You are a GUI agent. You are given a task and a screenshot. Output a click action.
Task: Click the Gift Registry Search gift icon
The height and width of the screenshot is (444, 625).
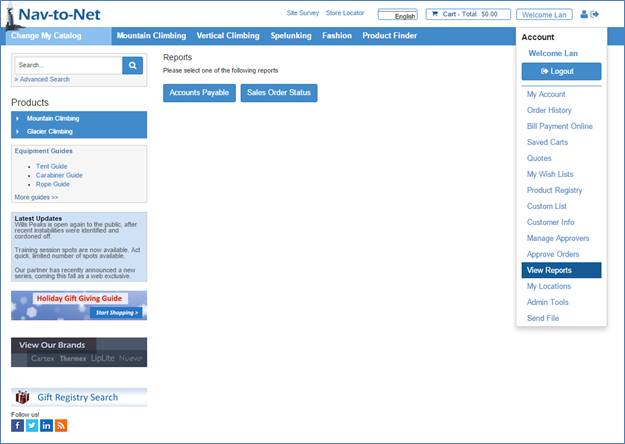(22, 397)
